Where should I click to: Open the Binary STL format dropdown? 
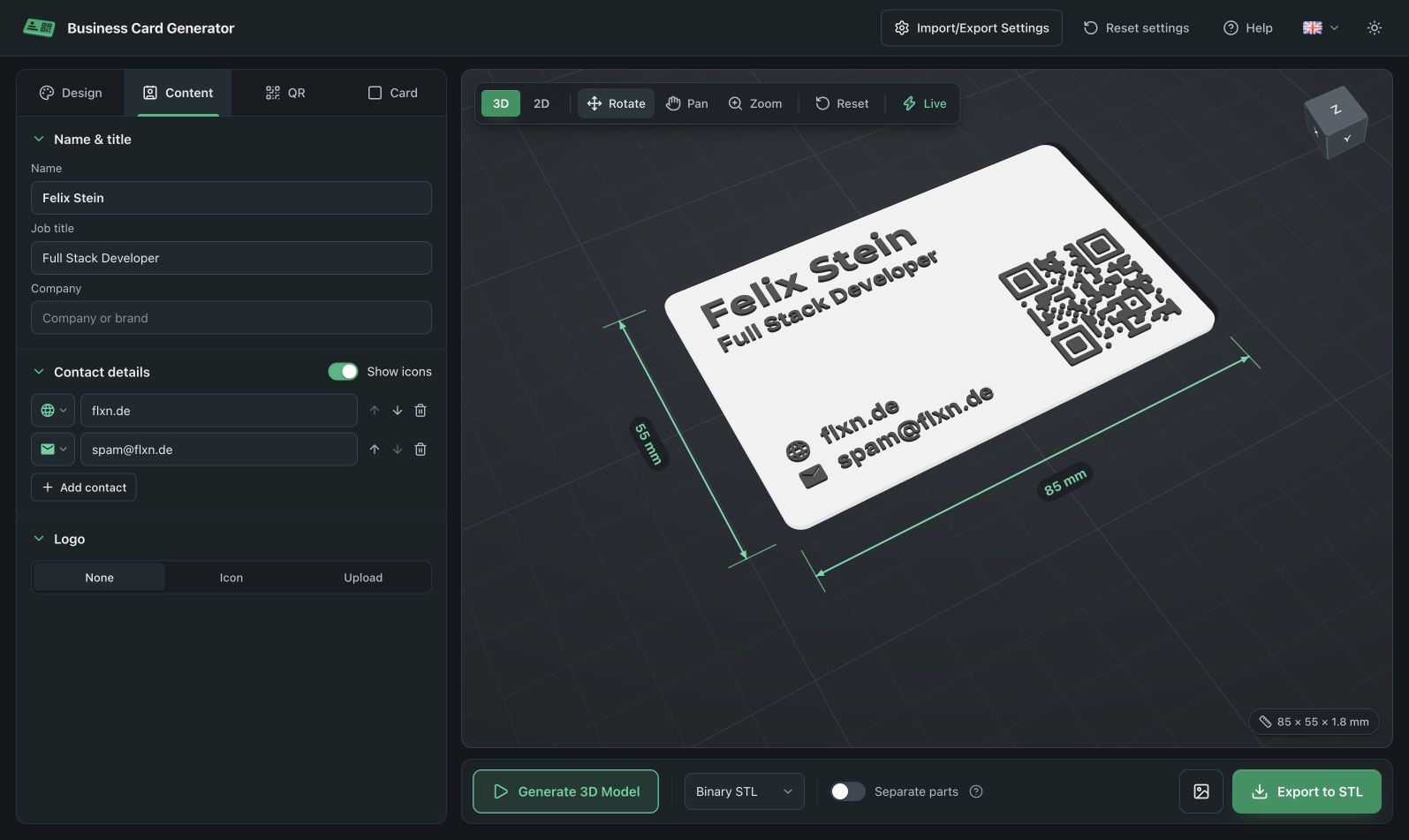click(x=745, y=791)
